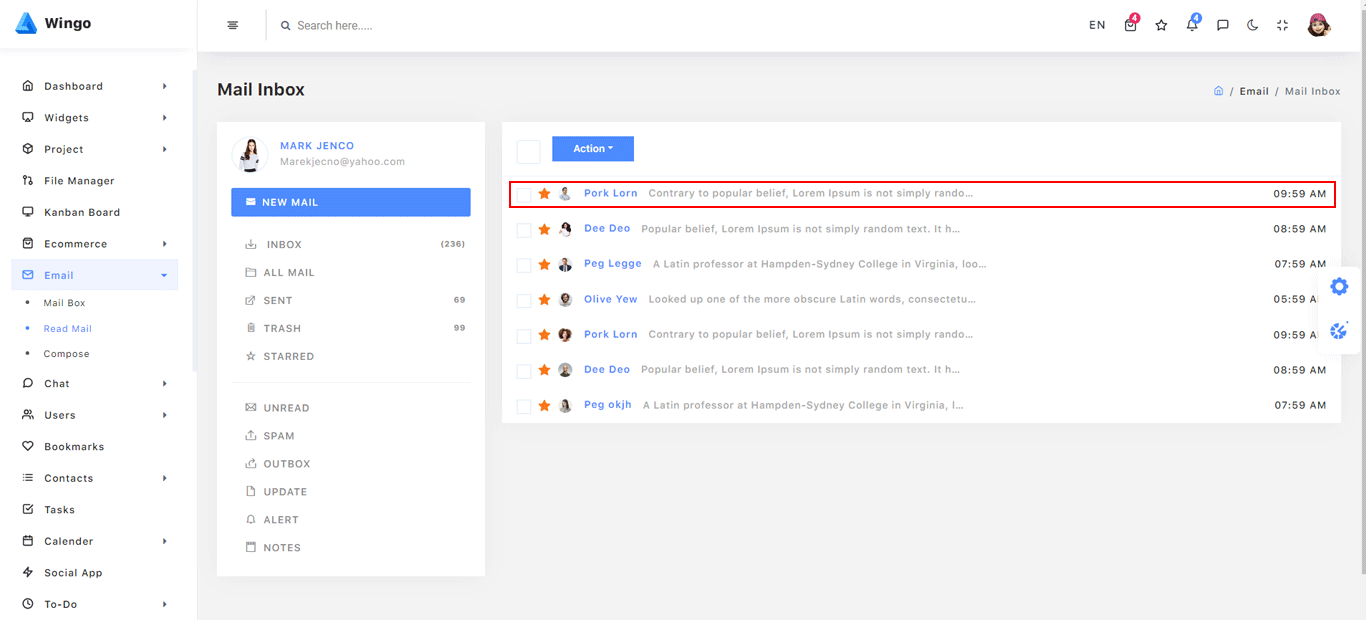This screenshot has width=1366, height=620.
Task: Open the settings gear on right edge
Action: 1339,287
